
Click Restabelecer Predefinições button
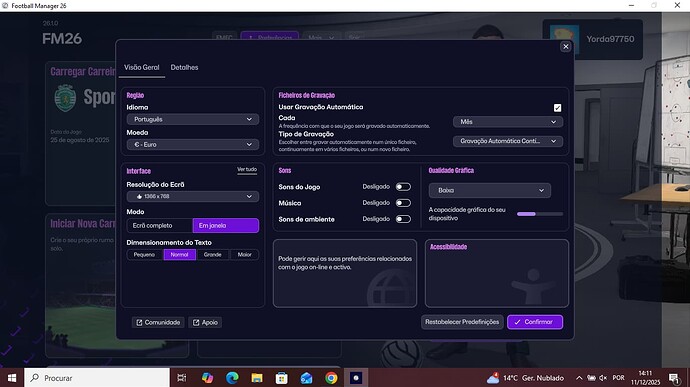point(462,322)
